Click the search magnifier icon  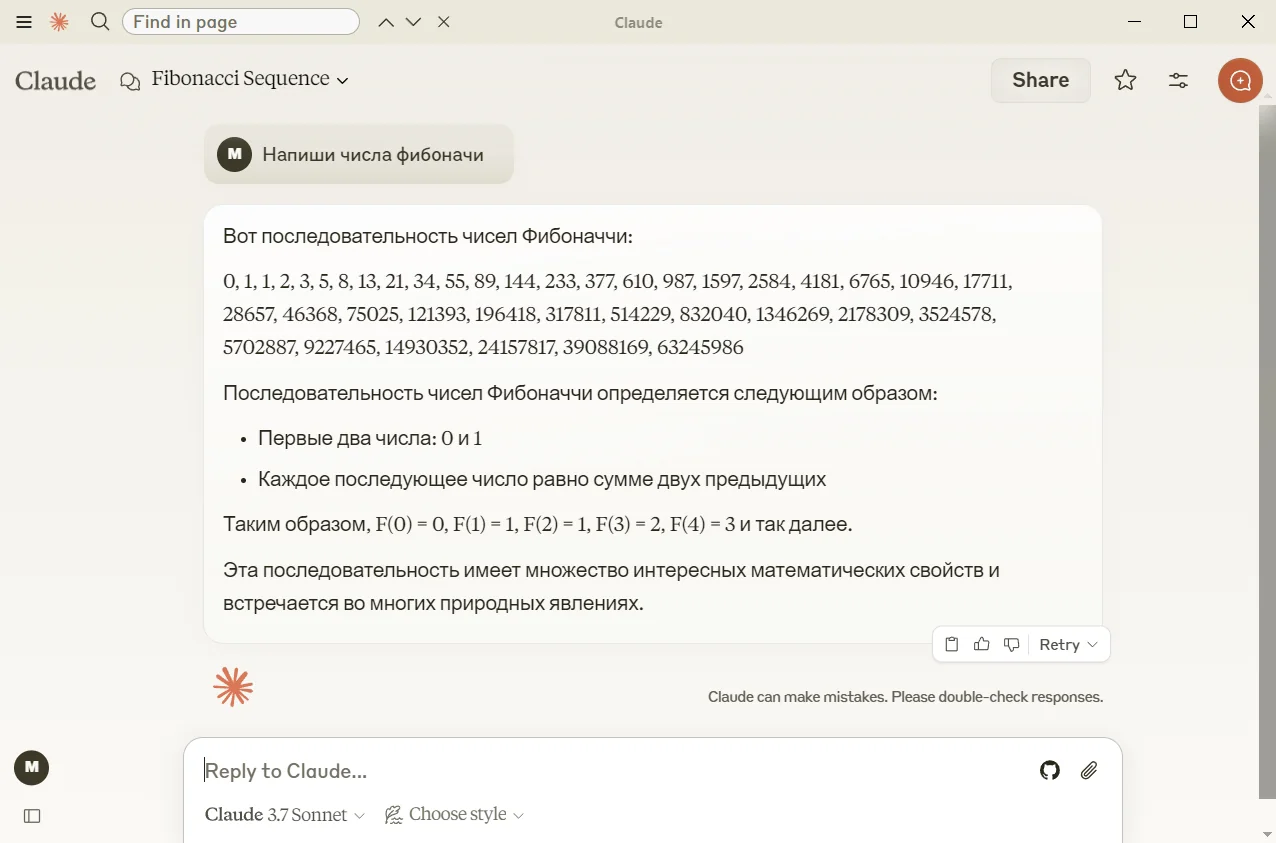click(x=99, y=22)
